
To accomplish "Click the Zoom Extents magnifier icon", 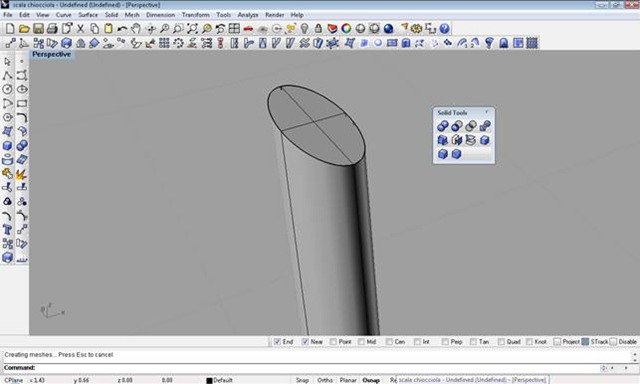I will tap(192, 29).
